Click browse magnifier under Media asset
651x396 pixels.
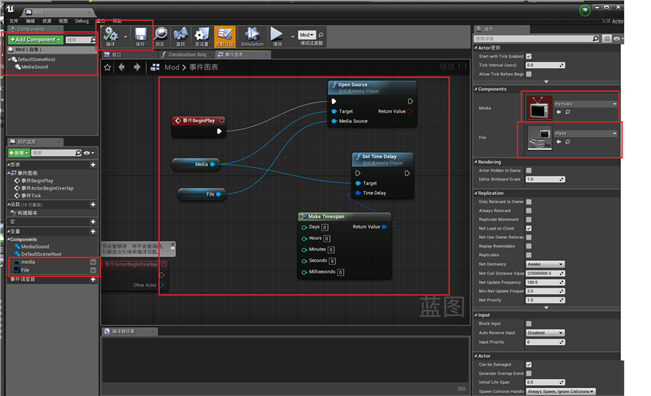[568, 112]
